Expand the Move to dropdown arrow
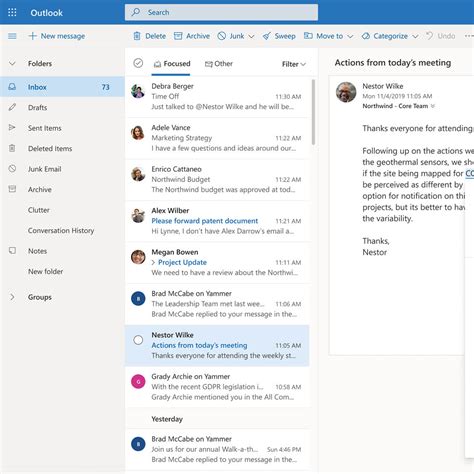474x474 pixels. pos(350,36)
